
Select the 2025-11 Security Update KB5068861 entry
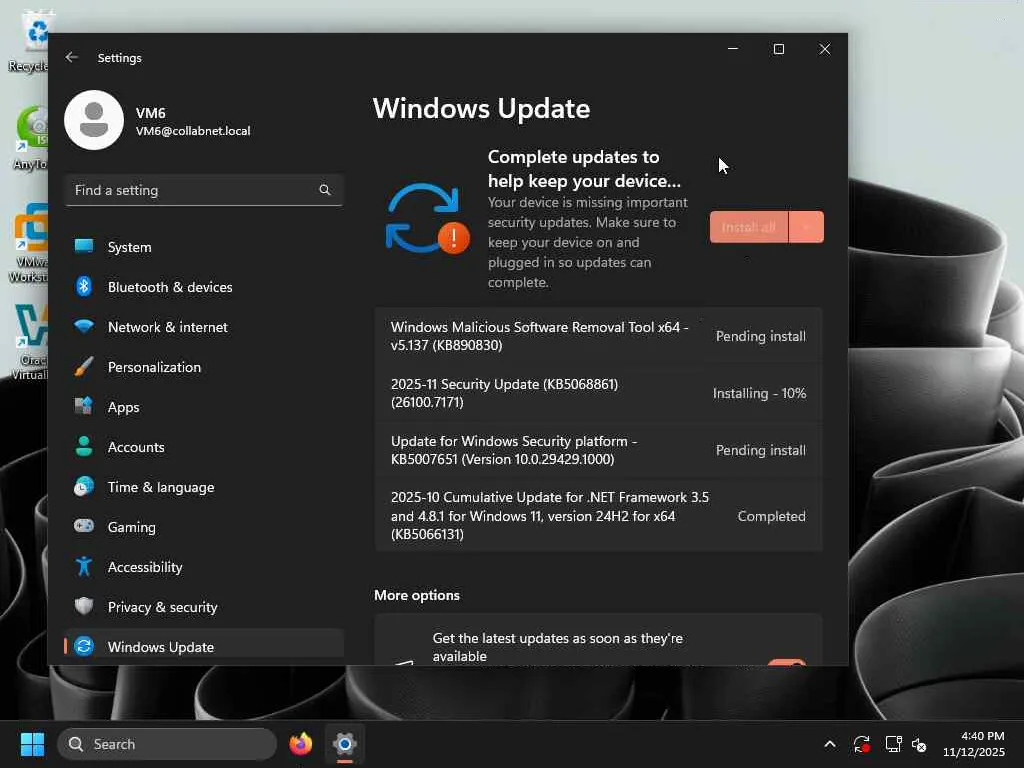point(598,393)
